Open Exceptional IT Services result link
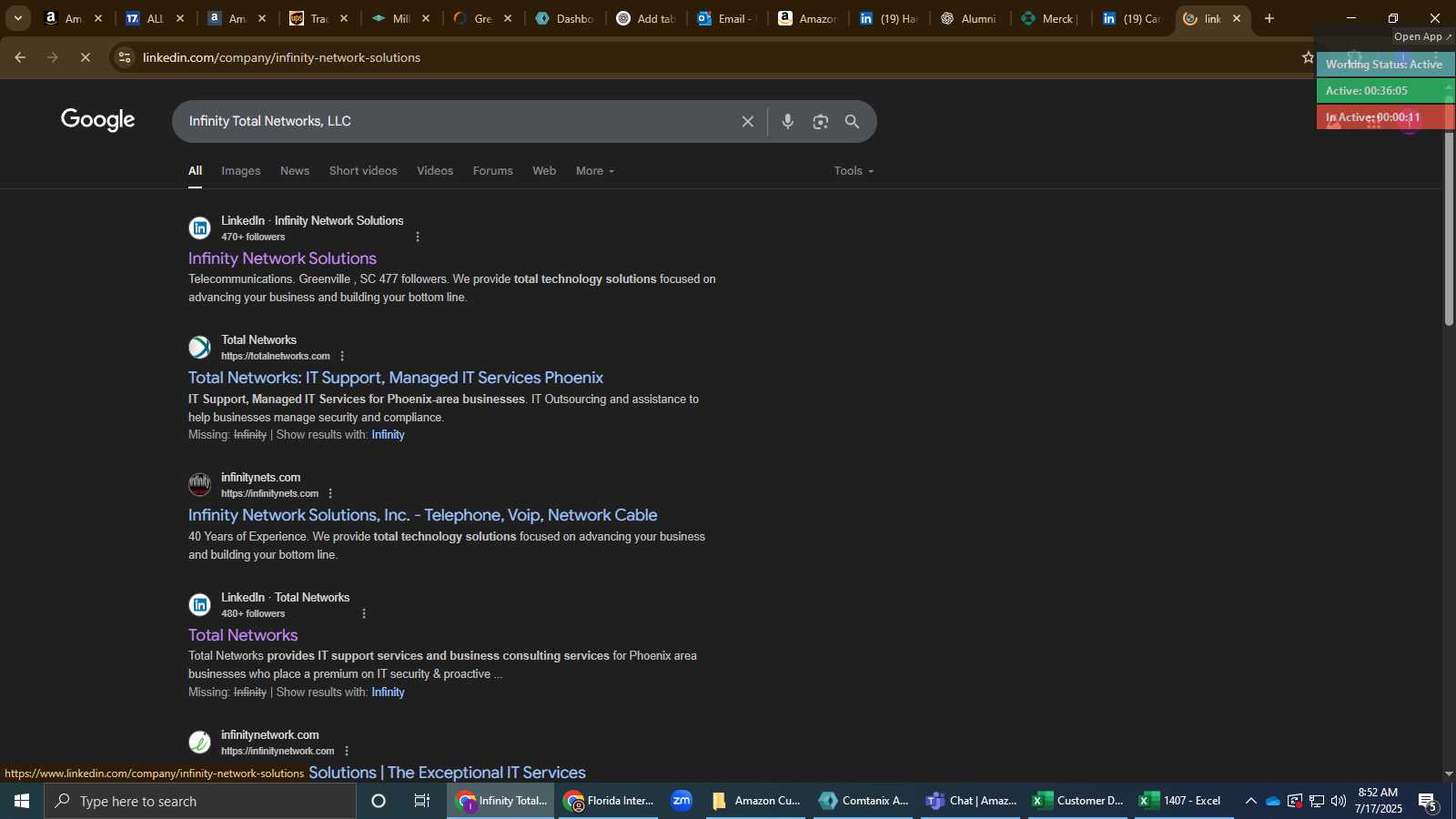The height and width of the screenshot is (819, 1456). click(447, 772)
